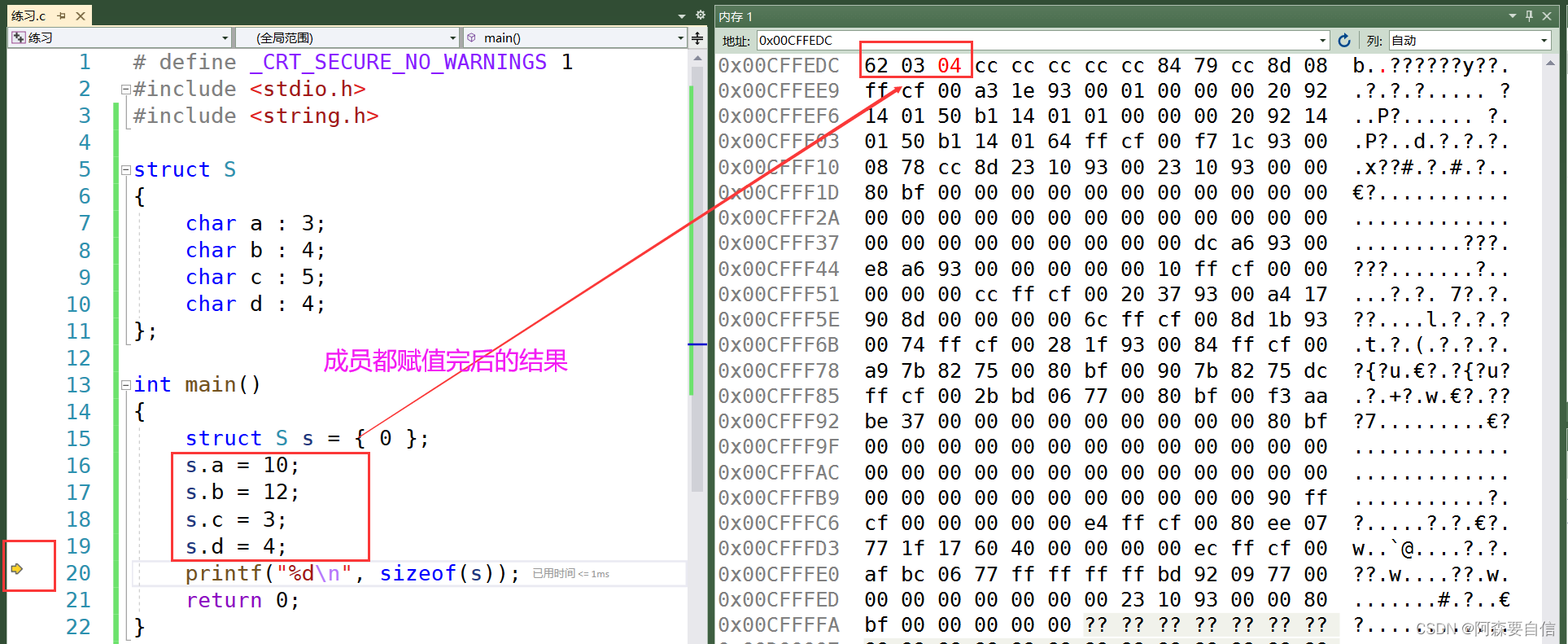Select the 内存 1 window title
The height and width of the screenshot is (644, 1568).
[736, 16]
